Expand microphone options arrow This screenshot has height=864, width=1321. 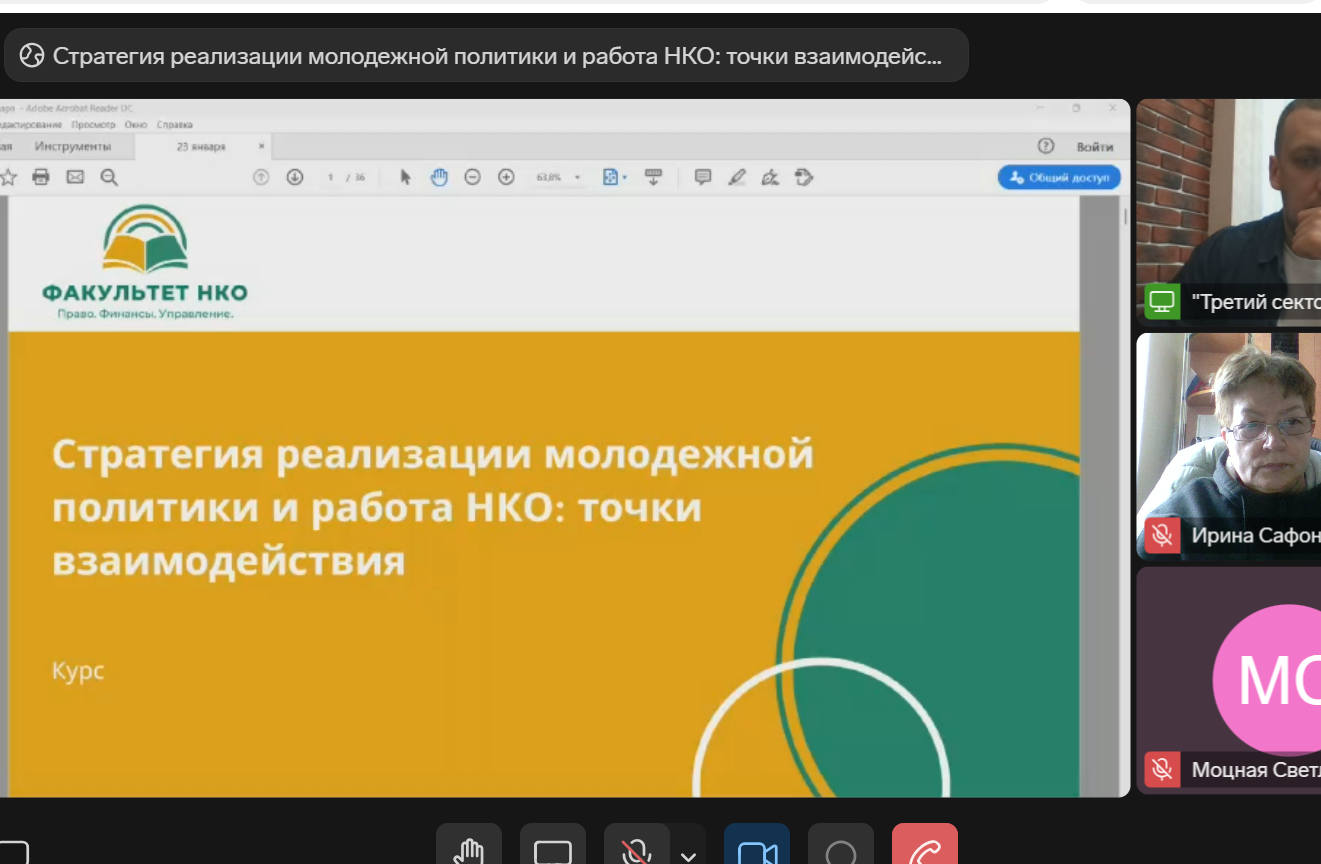[x=688, y=856]
